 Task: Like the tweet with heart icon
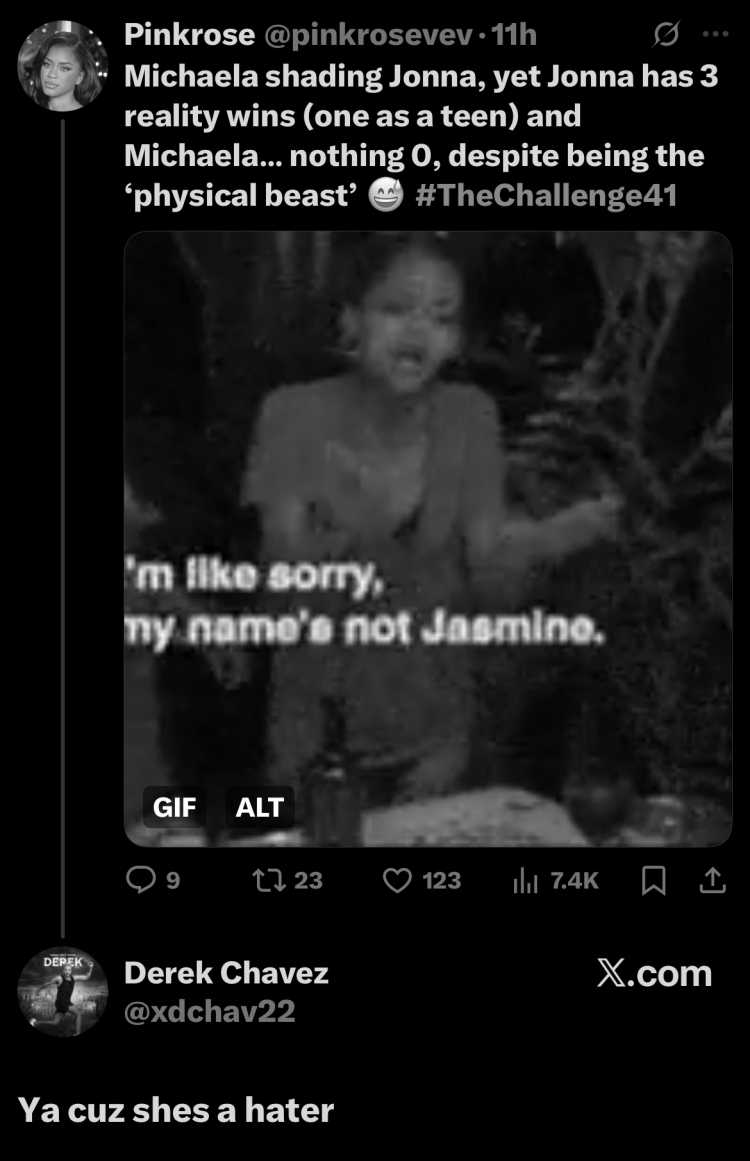click(421, 880)
